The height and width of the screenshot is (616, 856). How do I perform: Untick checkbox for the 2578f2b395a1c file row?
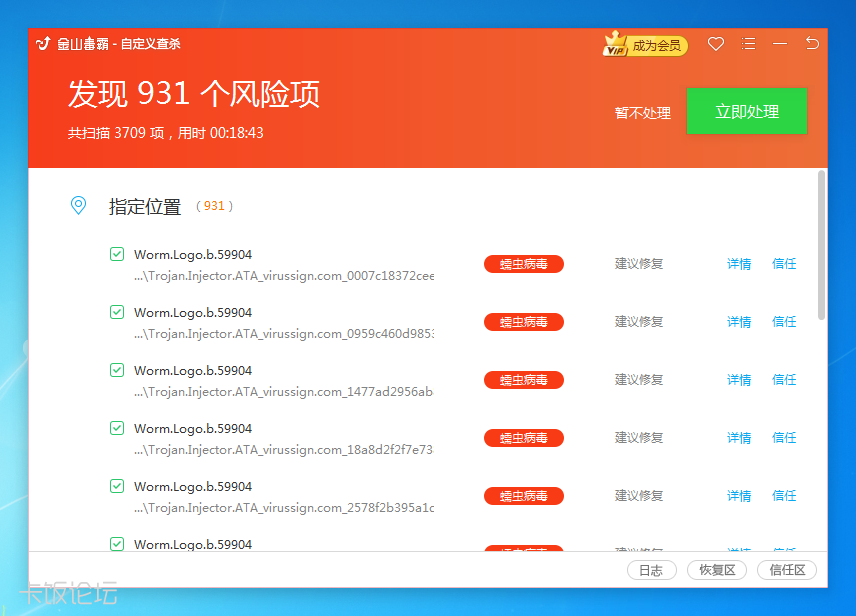click(117, 486)
